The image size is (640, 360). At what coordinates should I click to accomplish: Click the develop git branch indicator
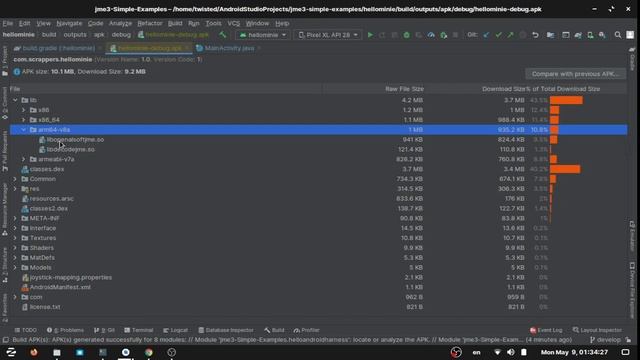point(605,340)
